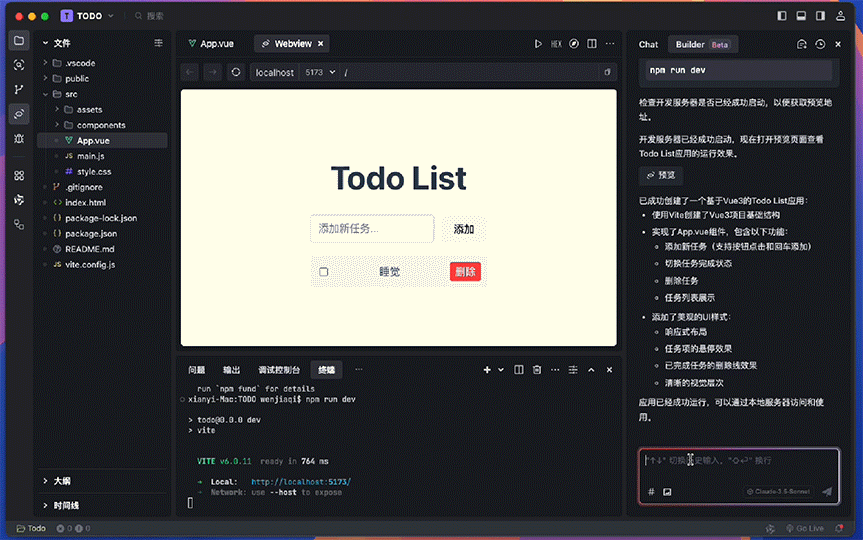Open the Webview preview sidebar icon
Viewport: 863px width, 540px height.
[x=19, y=114]
